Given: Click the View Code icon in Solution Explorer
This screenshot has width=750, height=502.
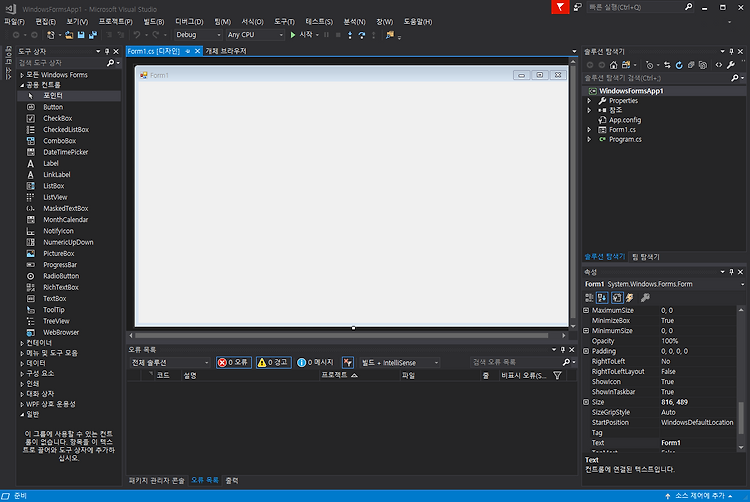Looking at the screenshot, I should click(x=718, y=65).
